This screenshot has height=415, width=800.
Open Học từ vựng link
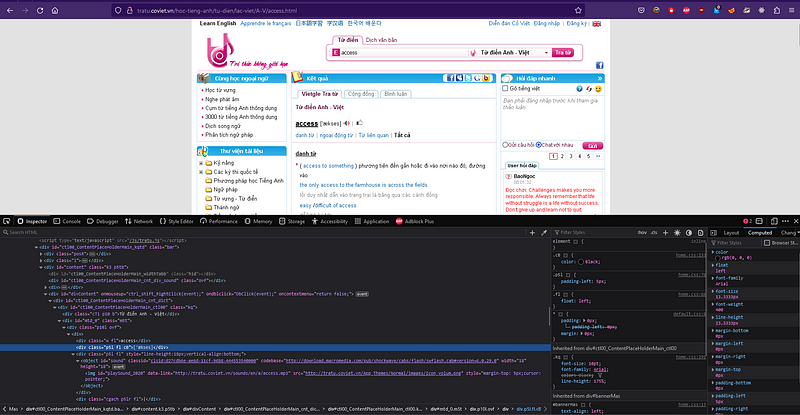pos(220,90)
